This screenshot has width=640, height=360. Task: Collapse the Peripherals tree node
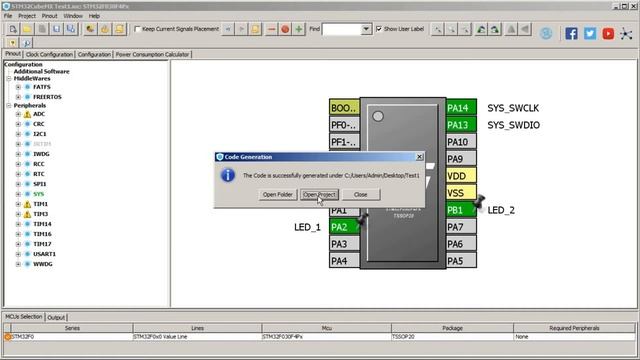(9, 105)
